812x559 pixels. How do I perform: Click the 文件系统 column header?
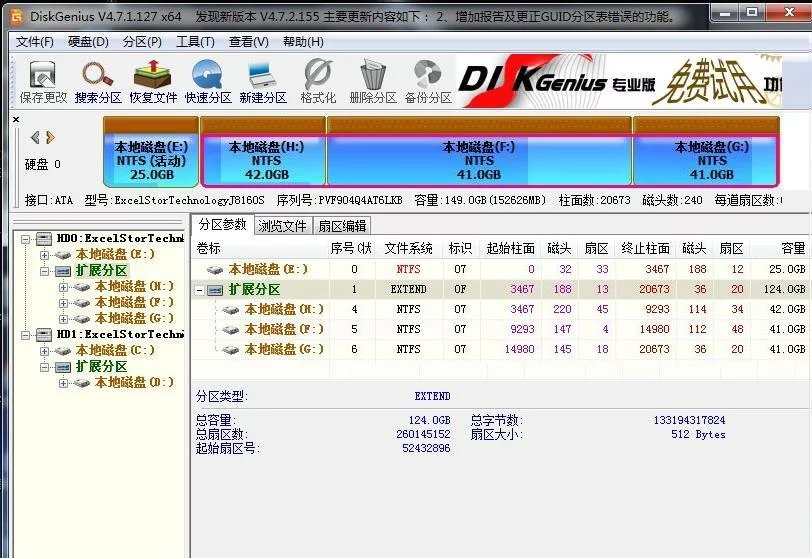(408, 249)
